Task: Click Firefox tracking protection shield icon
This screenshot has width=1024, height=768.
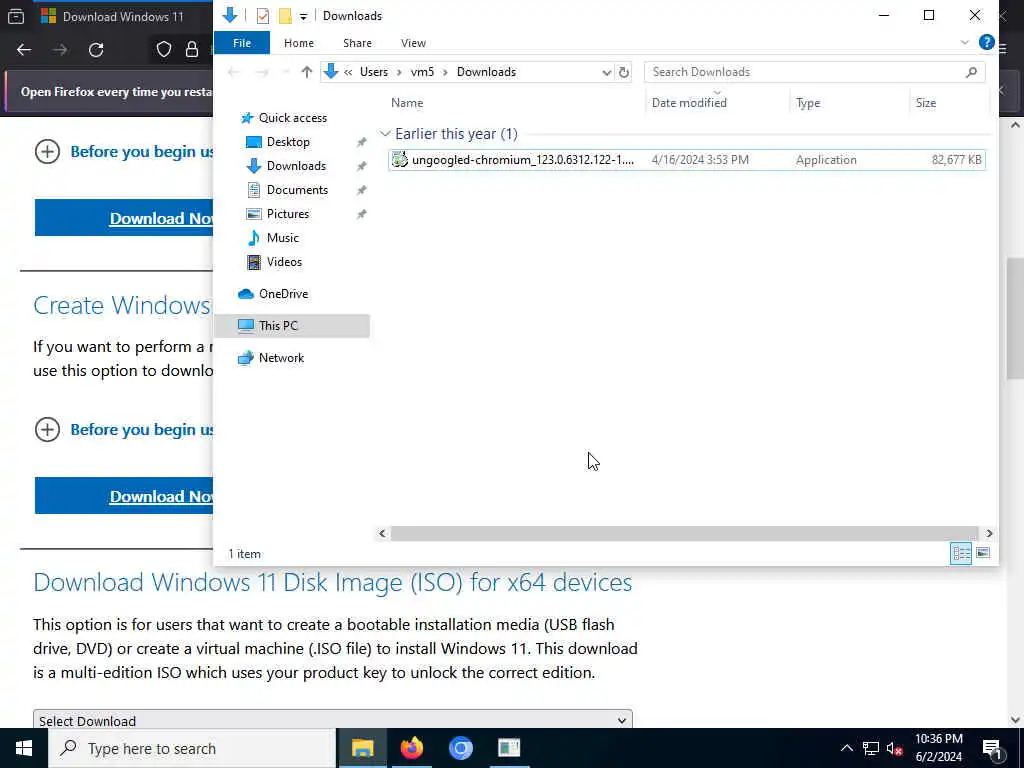Action: click(x=163, y=50)
